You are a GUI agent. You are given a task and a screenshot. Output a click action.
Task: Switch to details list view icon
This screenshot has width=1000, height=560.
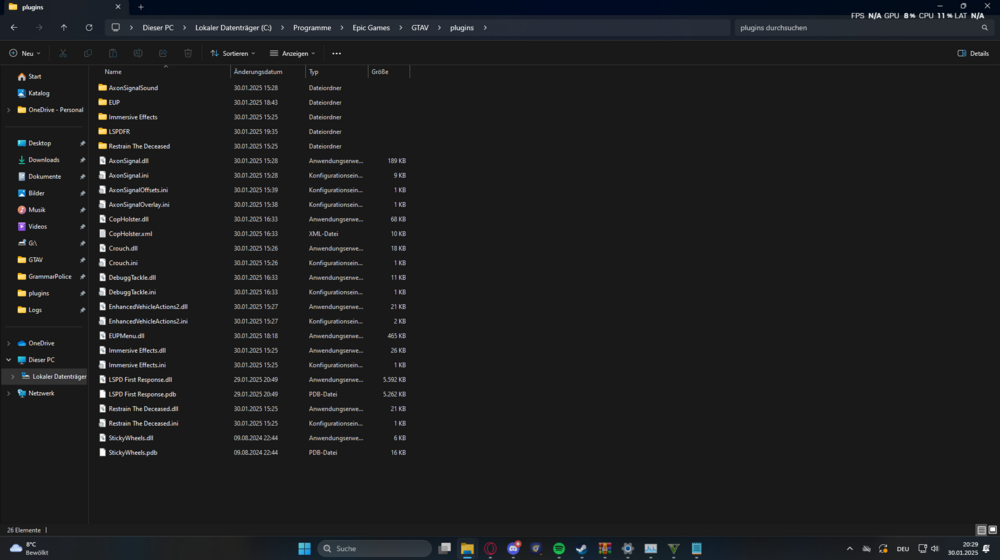[x=982, y=530]
